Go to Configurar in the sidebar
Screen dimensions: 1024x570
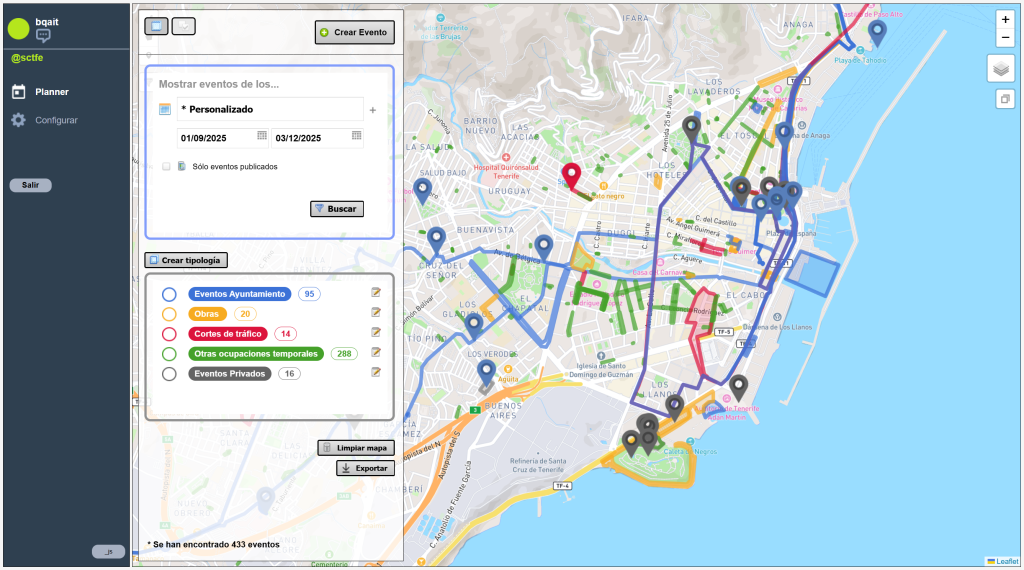56,120
